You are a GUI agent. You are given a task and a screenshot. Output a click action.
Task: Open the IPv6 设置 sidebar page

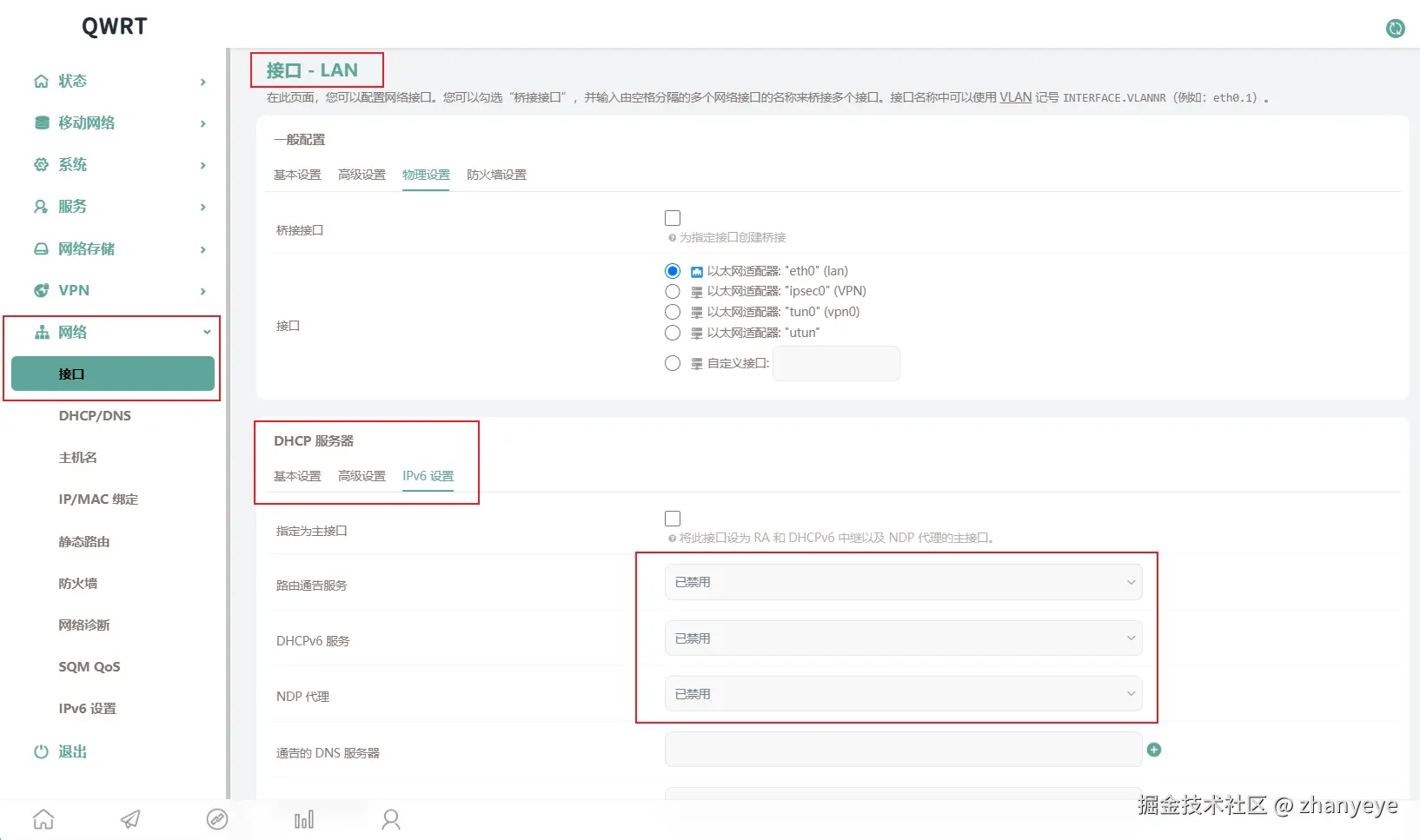click(x=87, y=709)
